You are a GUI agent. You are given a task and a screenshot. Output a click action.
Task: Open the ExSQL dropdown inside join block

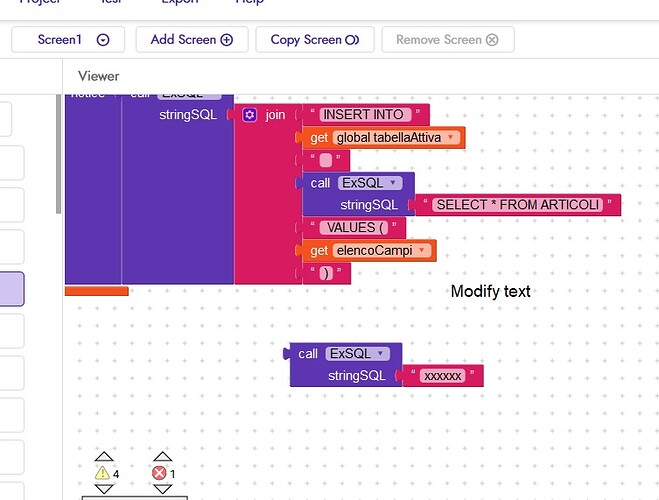coord(393,183)
